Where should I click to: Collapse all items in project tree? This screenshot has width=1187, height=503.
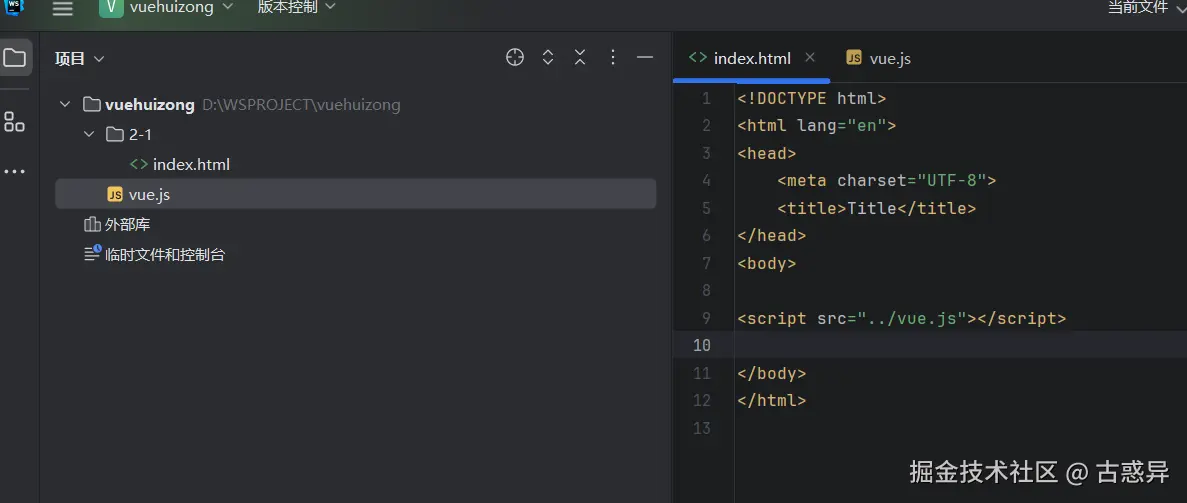click(580, 58)
